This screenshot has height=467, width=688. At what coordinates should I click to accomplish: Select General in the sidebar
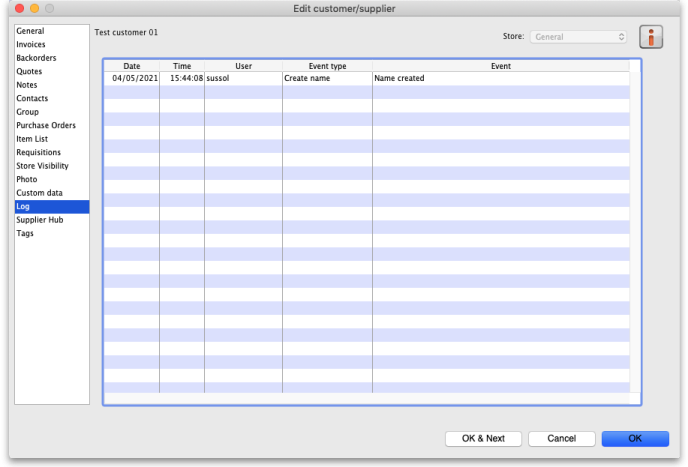coord(31,31)
